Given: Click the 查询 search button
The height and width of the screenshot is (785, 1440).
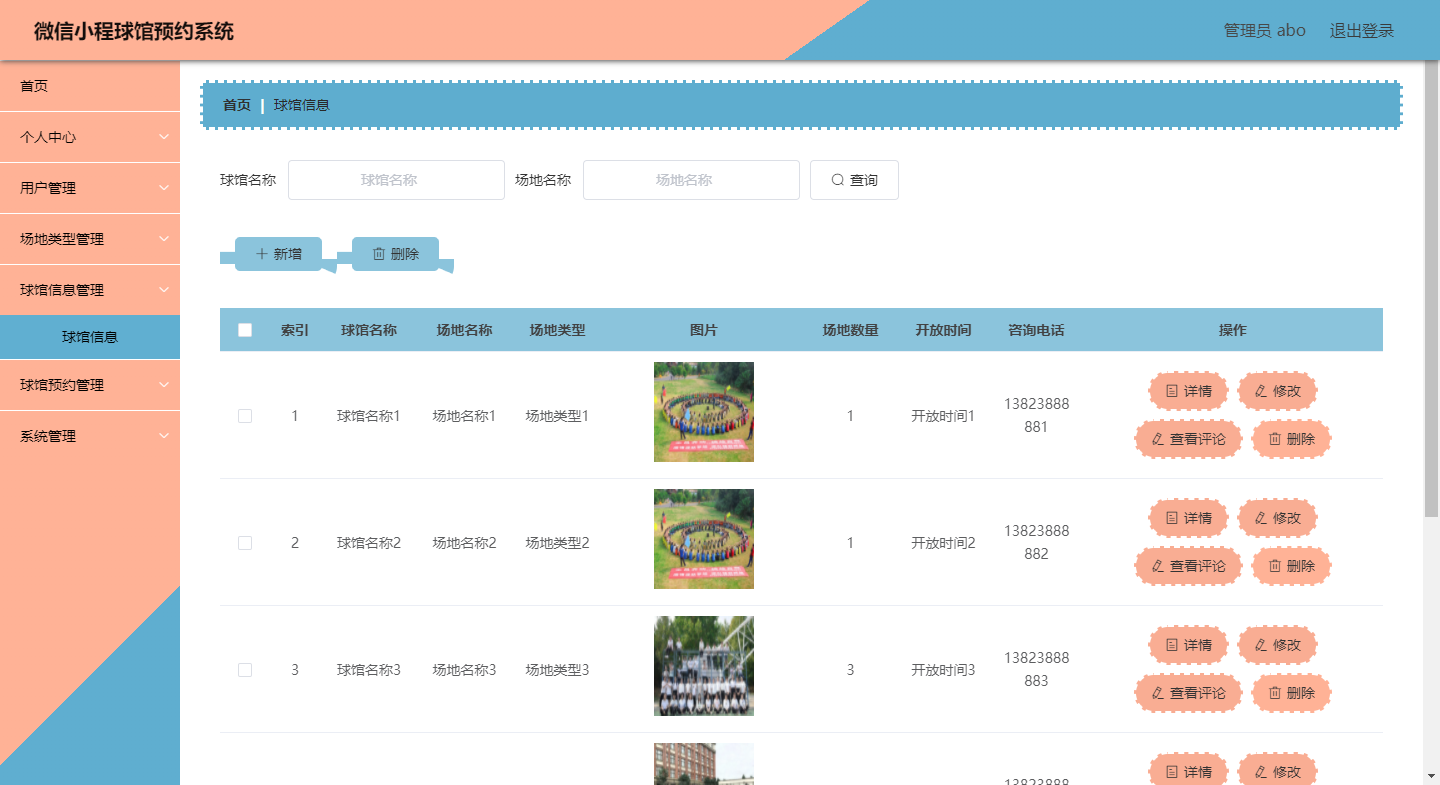Looking at the screenshot, I should click(854, 180).
